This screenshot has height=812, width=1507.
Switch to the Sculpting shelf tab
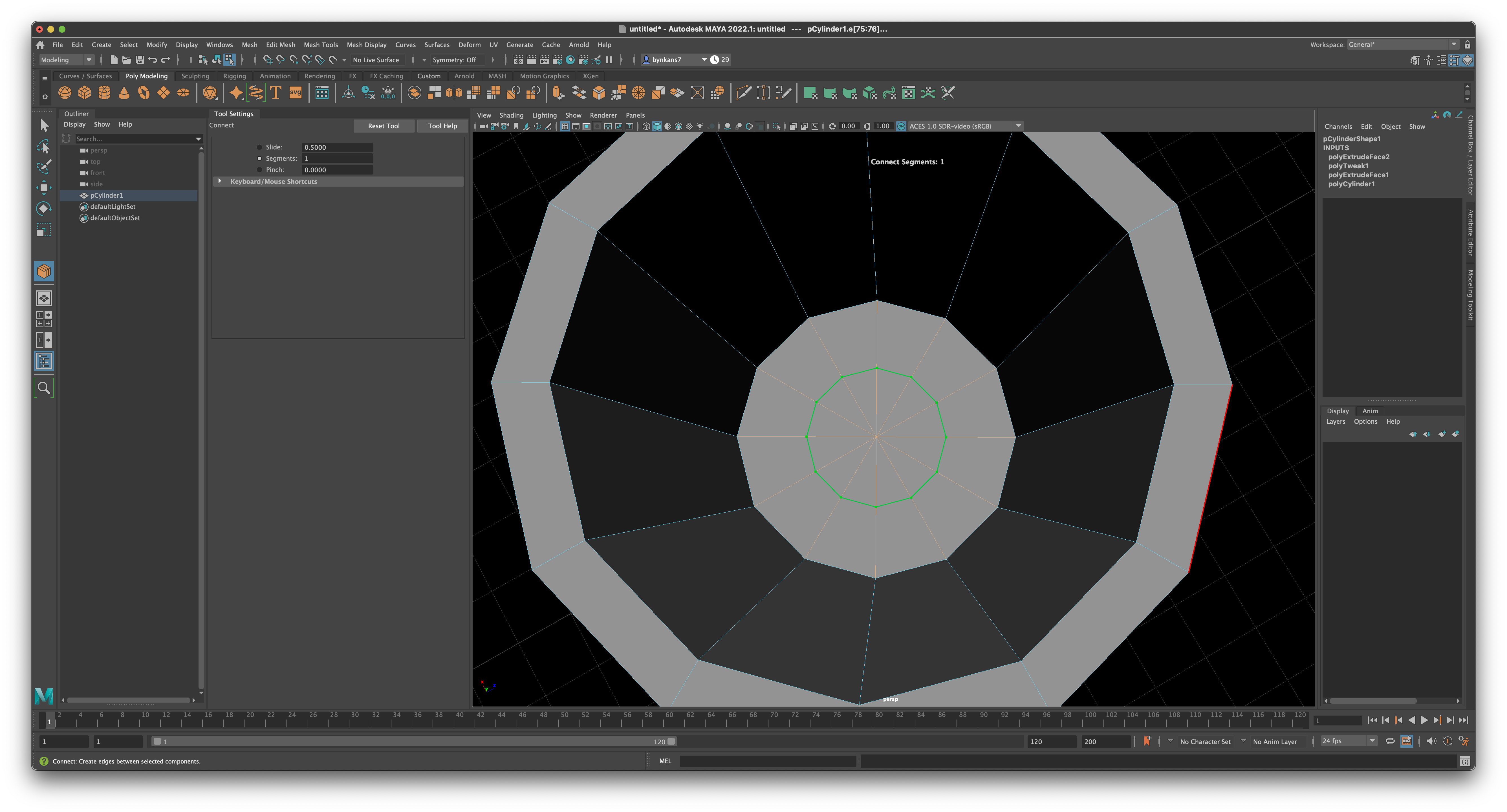point(195,76)
